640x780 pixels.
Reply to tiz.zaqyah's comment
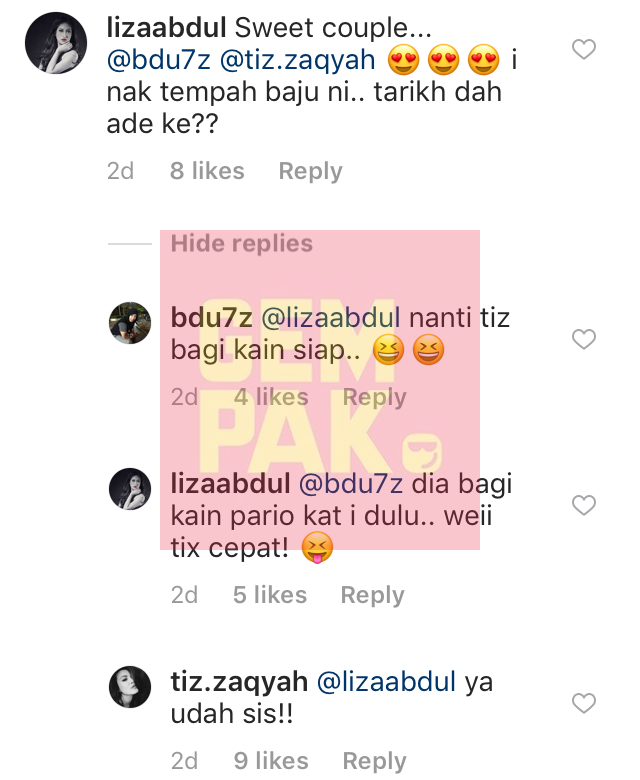(374, 761)
